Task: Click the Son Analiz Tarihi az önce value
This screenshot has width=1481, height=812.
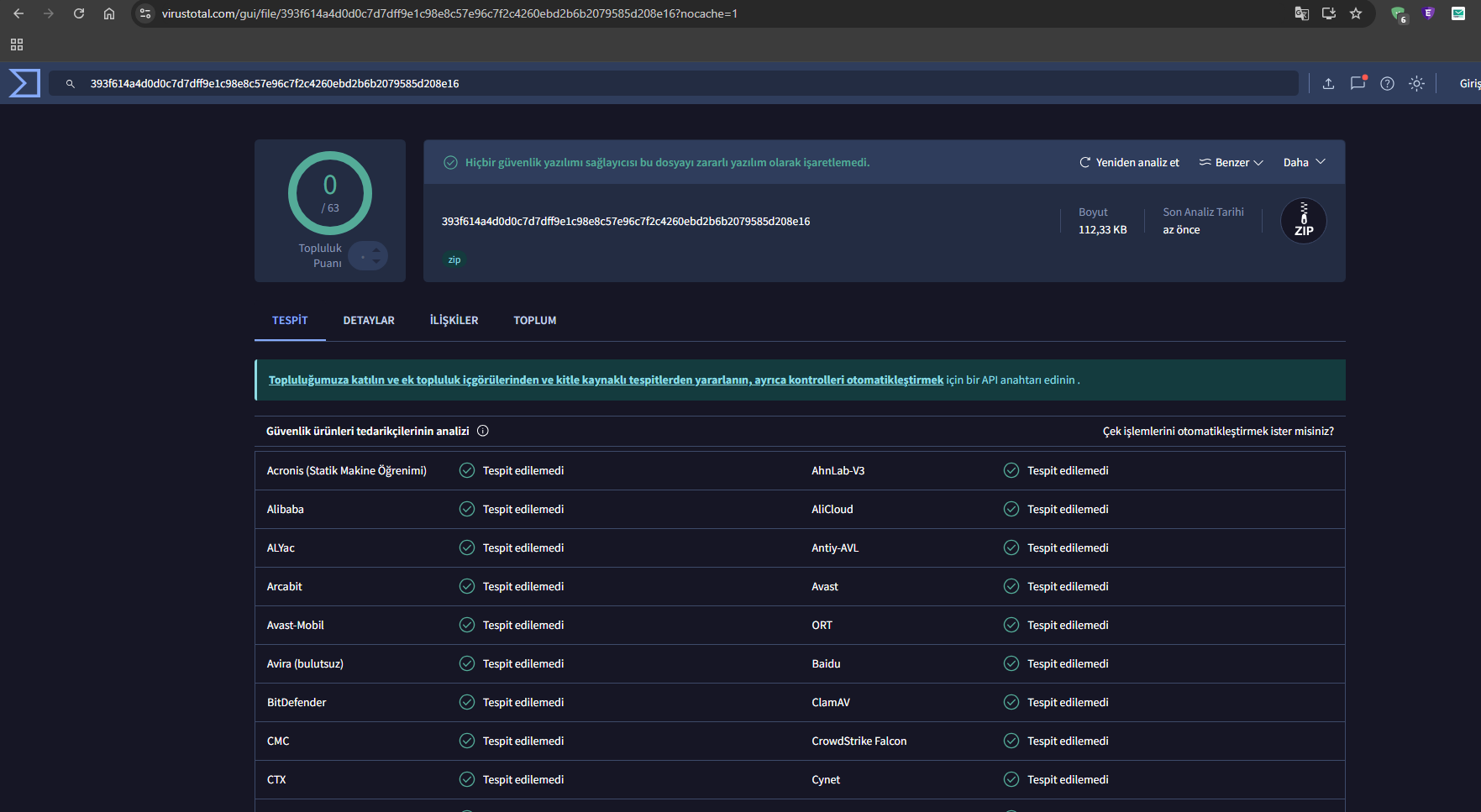Action: pos(1181,229)
